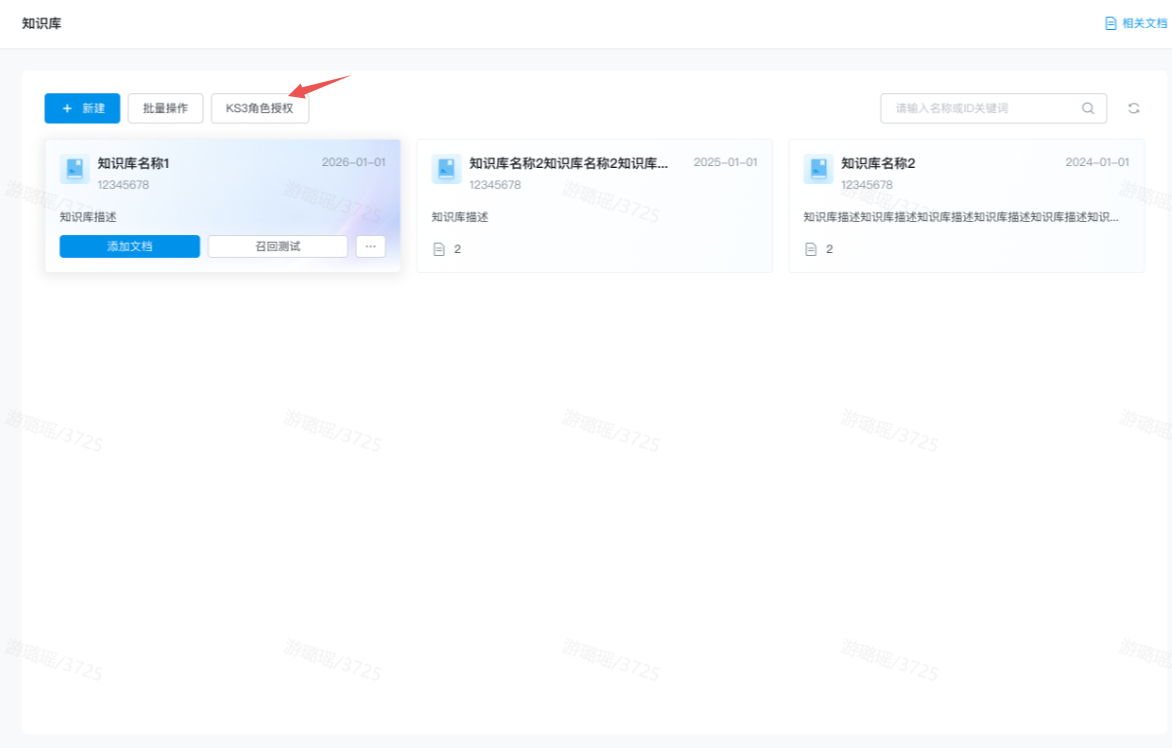The height and width of the screenshot is (748, 1172).
Task: Click the 知识库 page title
Action: pos(41,23)
